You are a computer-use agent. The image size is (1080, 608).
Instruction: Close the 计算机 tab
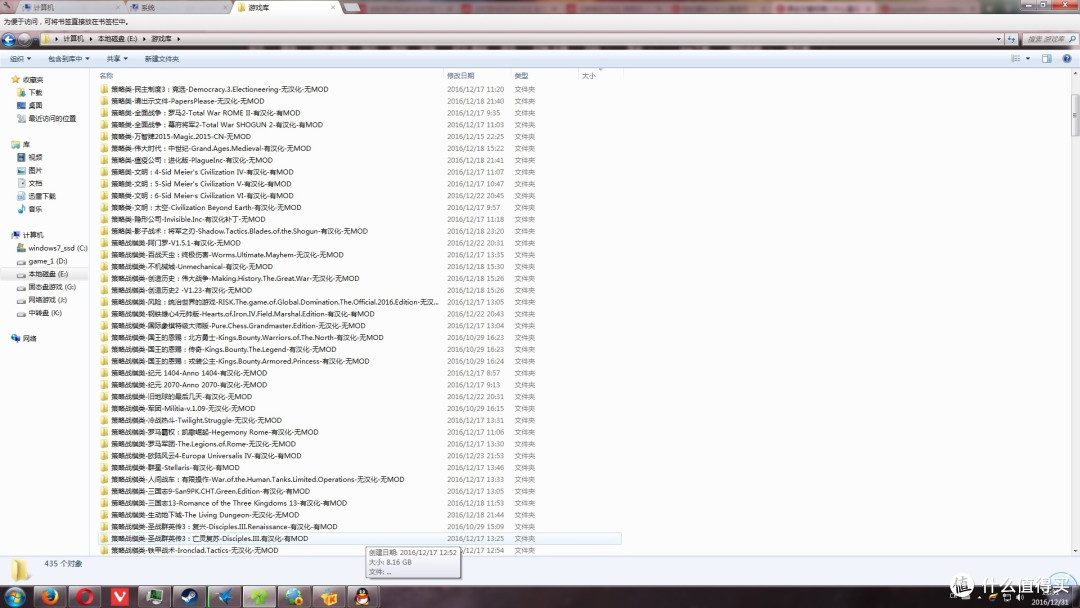117,8
